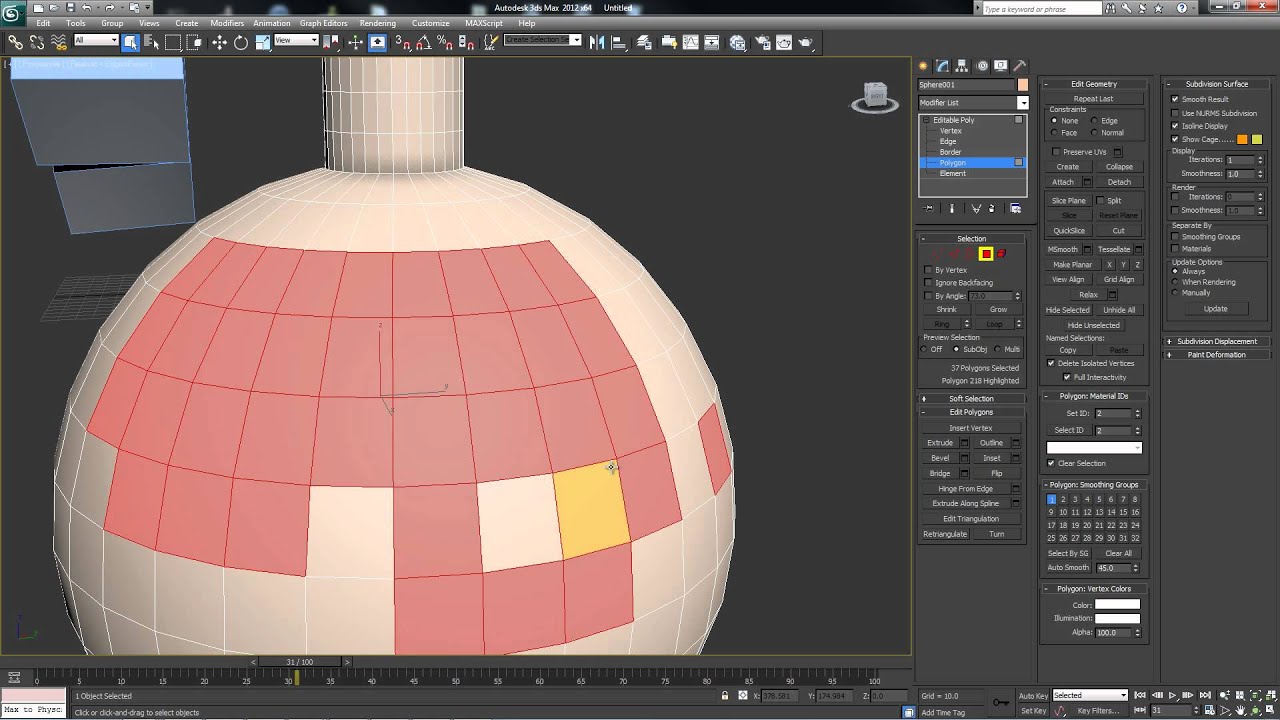Open the Rendering menu
The height and width of the screenshot is (720, 1280).
[377, 23]
